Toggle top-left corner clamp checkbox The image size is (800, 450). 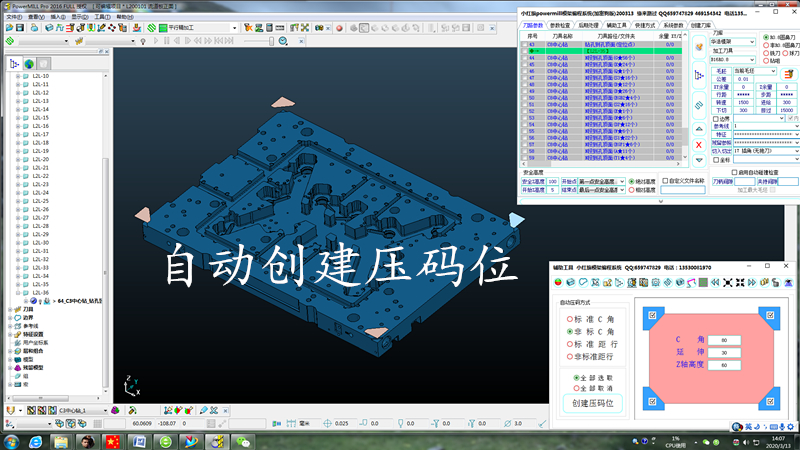[x=652, y=315]
